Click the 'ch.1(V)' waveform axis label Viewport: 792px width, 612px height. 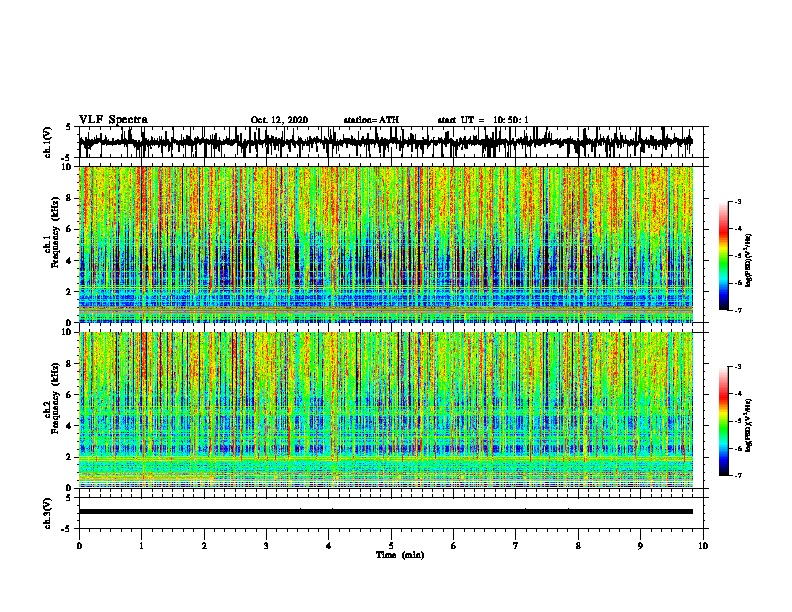pyautogui.click(x=48, y=142)
